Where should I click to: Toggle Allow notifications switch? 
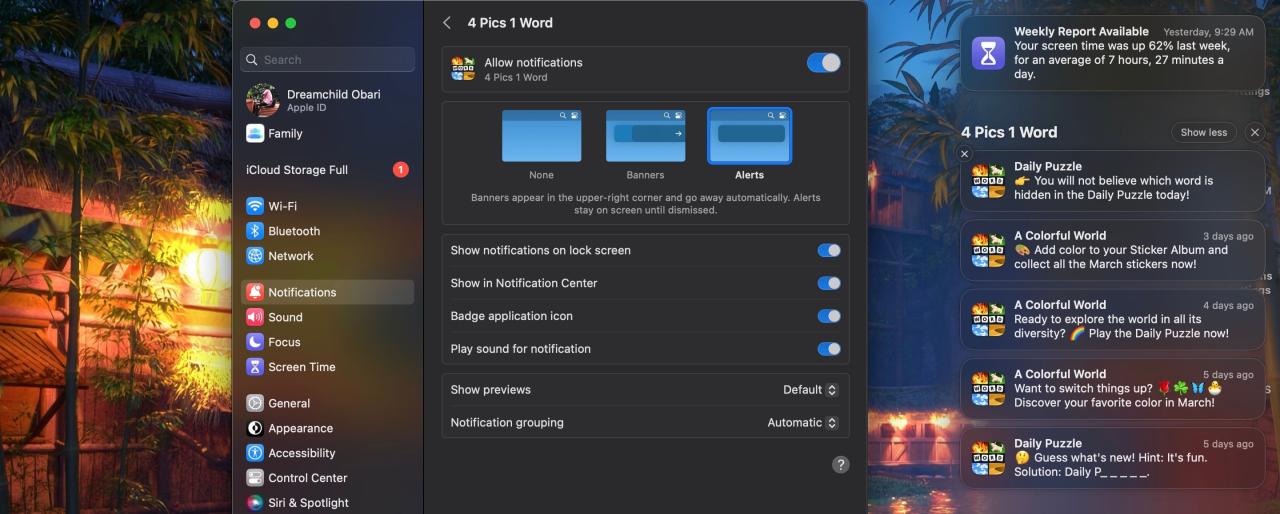pos(824,63)
